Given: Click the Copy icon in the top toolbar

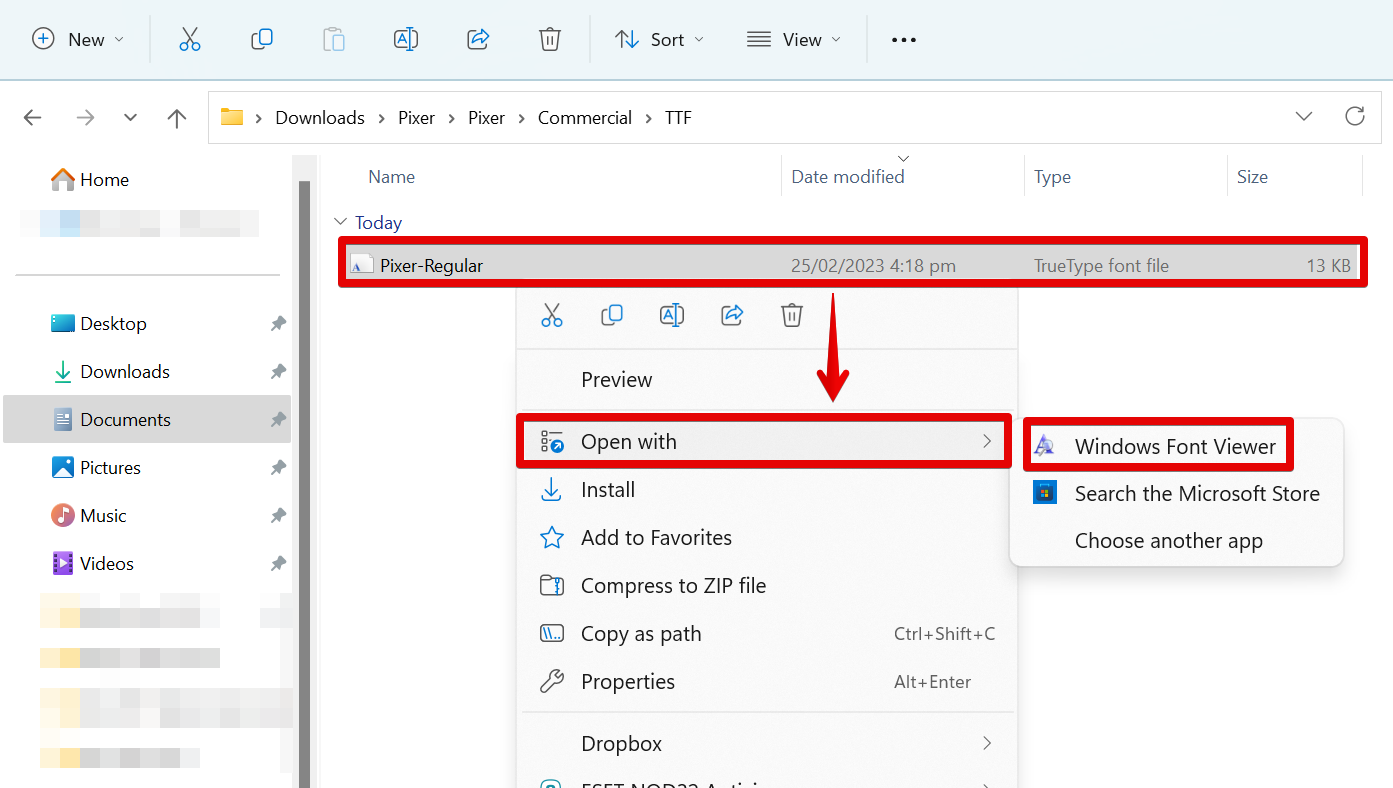Looking at the screenshot, I should coord(262,40).
